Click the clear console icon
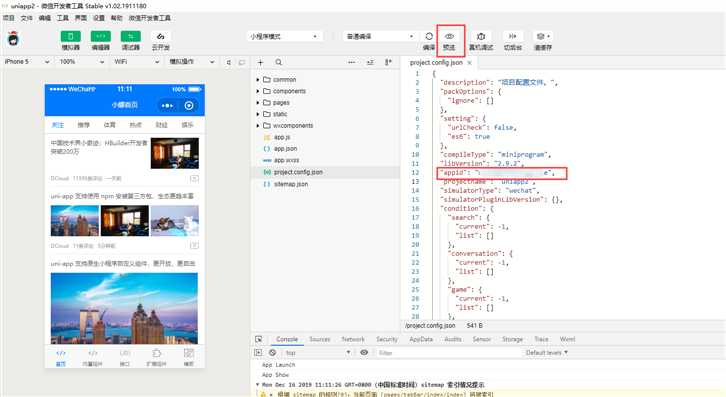This screenshot has width=726, height=397. pos(273,353)
